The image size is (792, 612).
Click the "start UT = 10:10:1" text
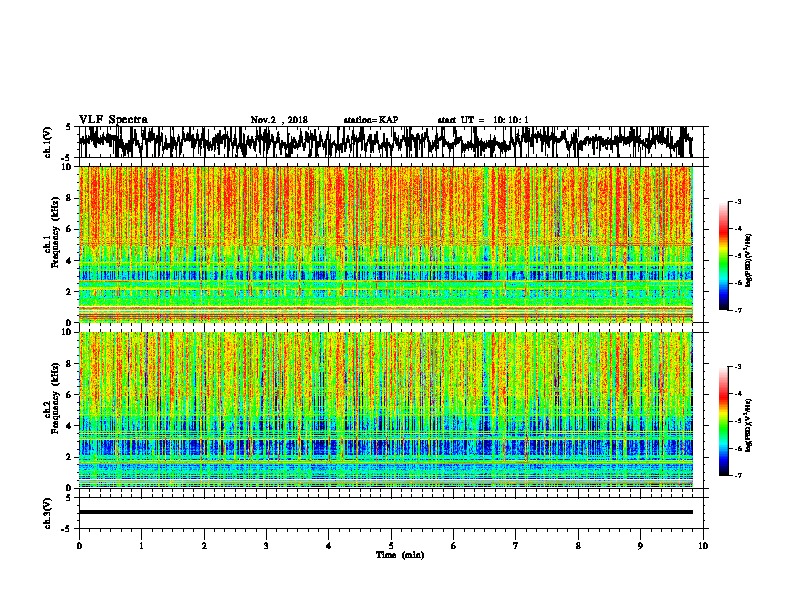pos(483,120)
